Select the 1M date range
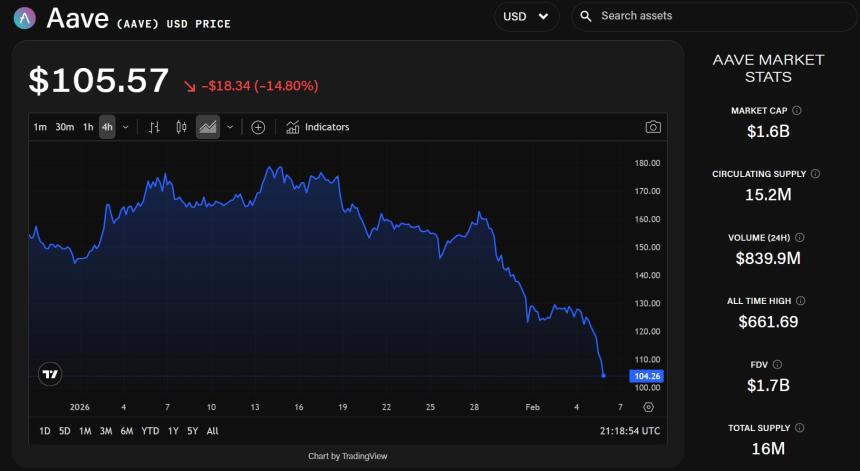The width and height of the screenshot is (860, 471). click(x=85, y=431)
